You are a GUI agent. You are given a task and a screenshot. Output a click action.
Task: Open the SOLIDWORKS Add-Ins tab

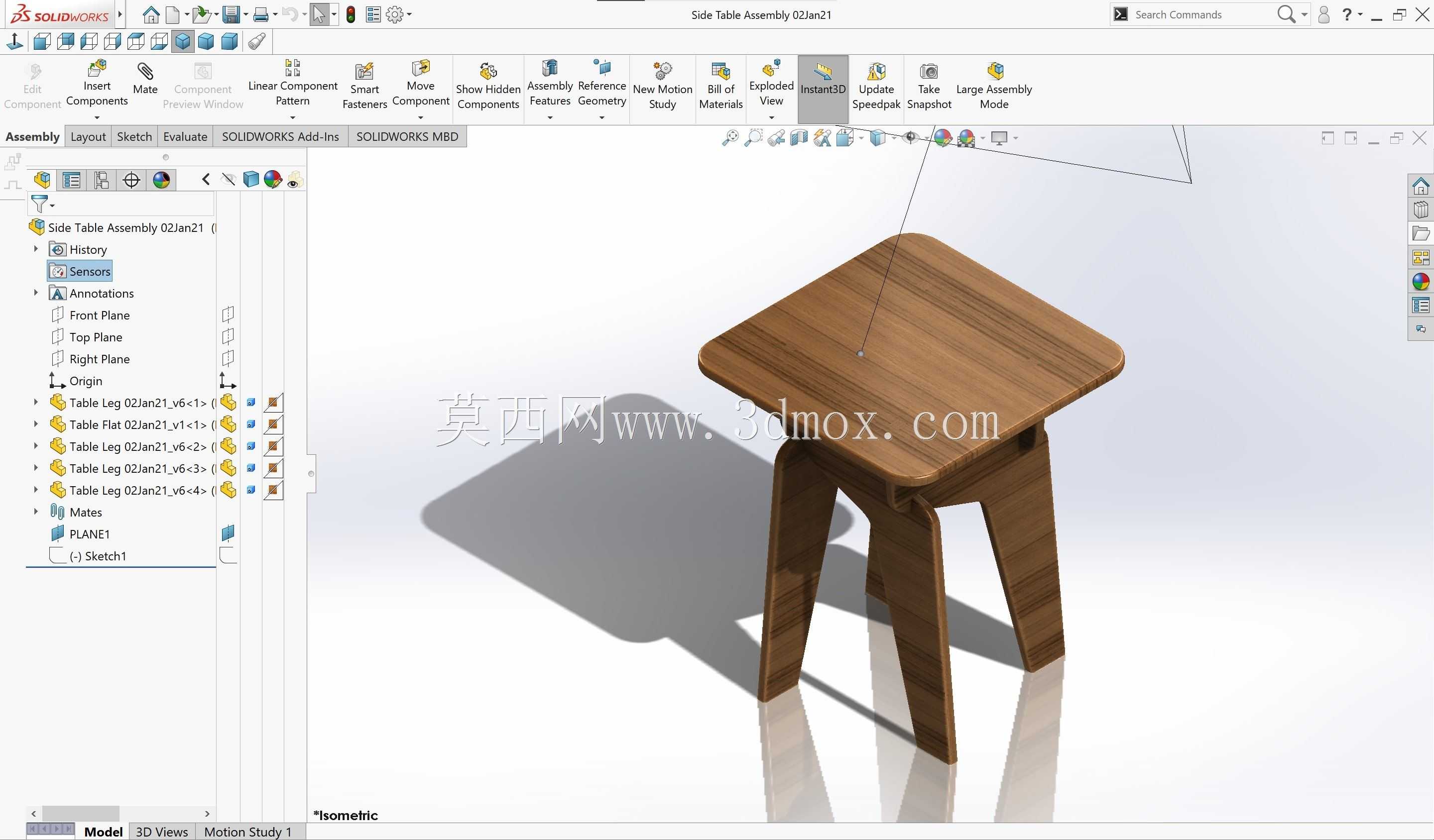[x=280, y=136]
